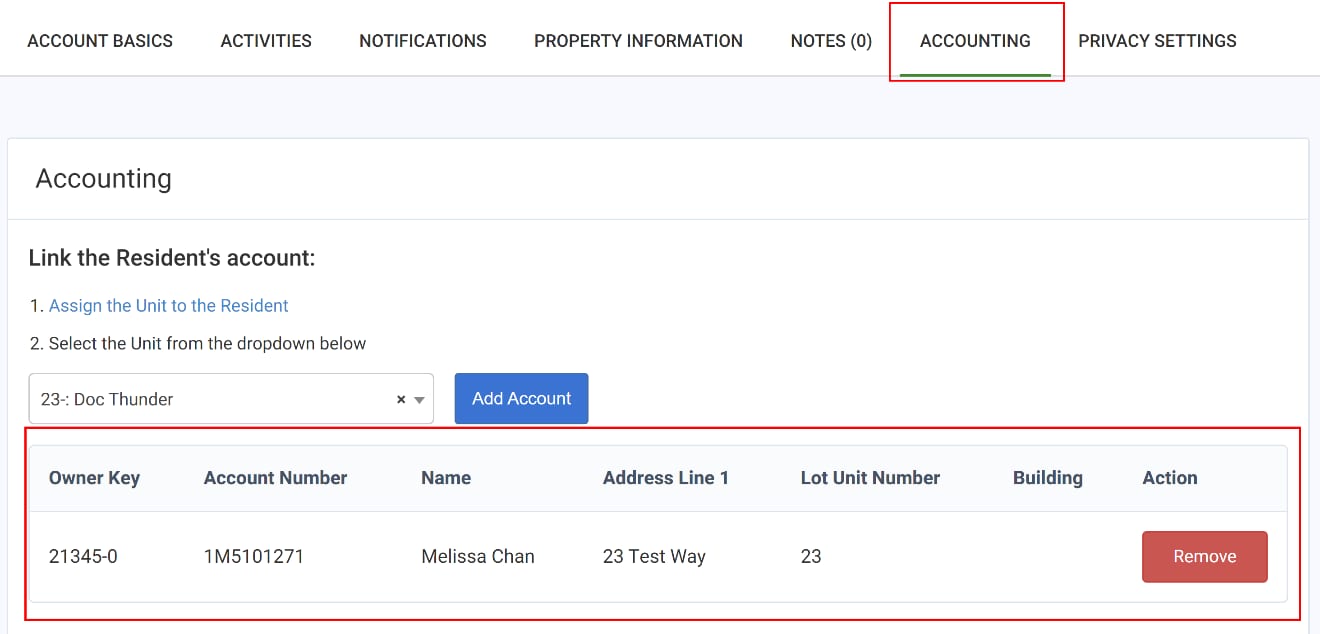The width and height of the screenshot is (1320, 634).
Task: Go to the Notifications tab
Action: [423, 41]
